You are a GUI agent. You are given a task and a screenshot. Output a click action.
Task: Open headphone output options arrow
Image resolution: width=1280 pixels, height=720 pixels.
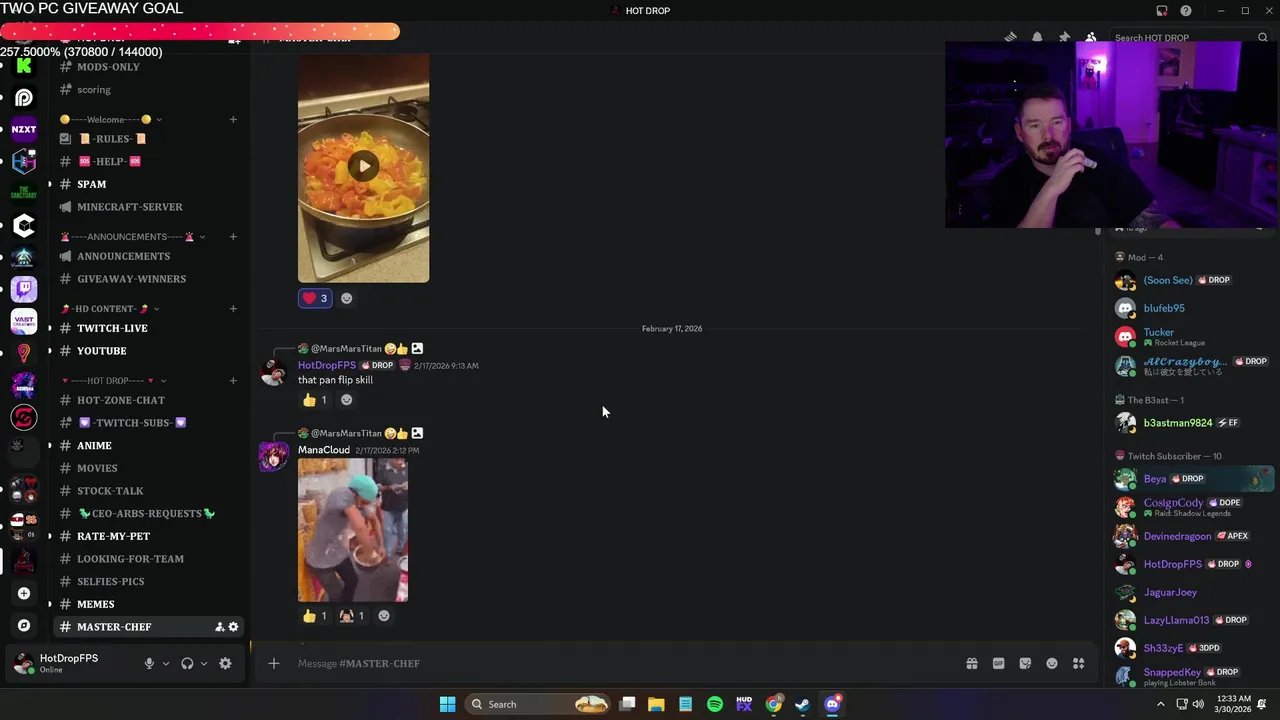tap(204, 663)
